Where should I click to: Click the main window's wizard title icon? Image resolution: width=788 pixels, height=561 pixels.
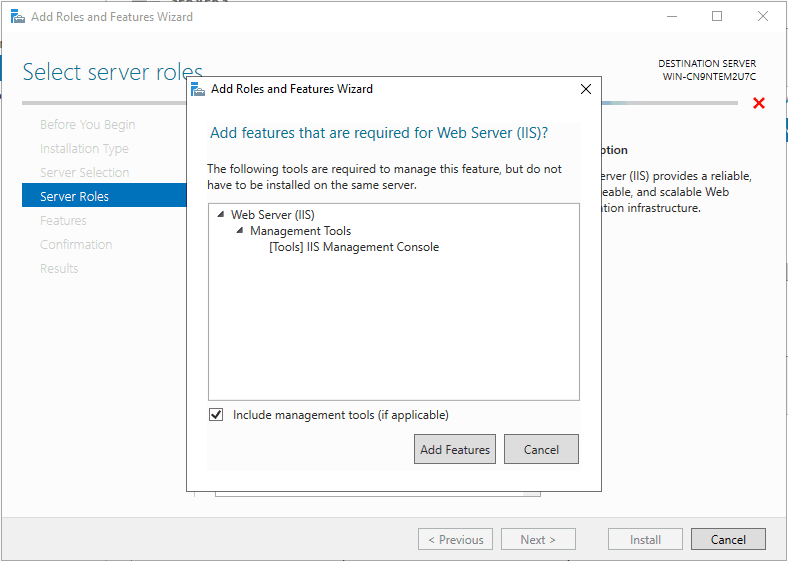[16, 17]
